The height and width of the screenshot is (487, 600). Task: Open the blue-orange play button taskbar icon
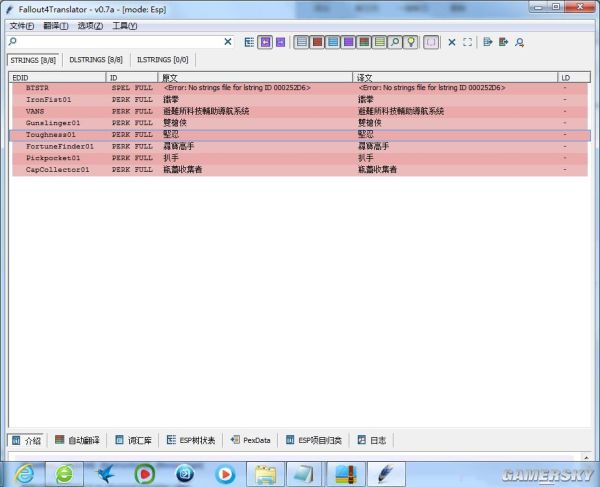(225, 474)
